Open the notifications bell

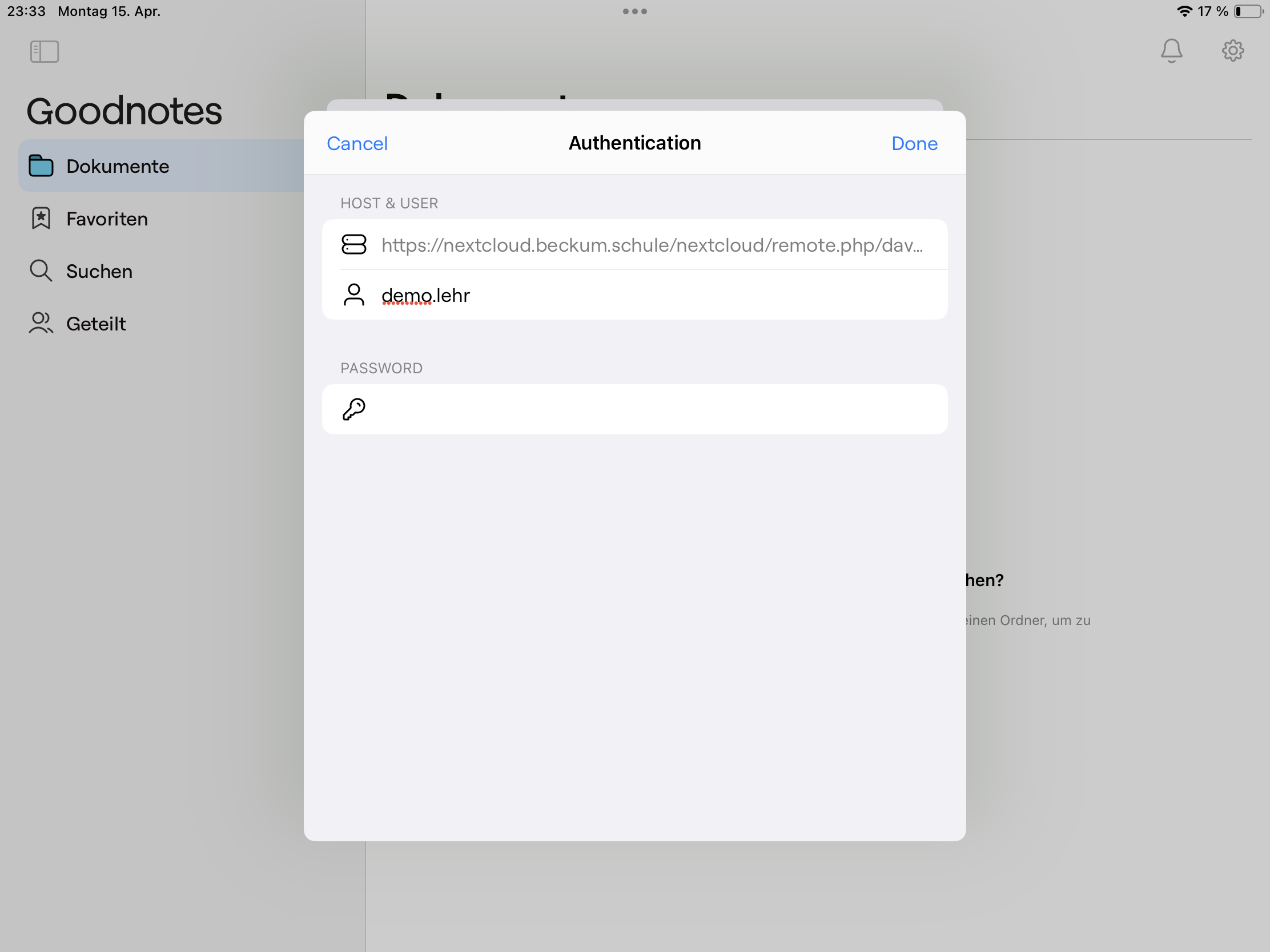click(x=1171, y=51)
